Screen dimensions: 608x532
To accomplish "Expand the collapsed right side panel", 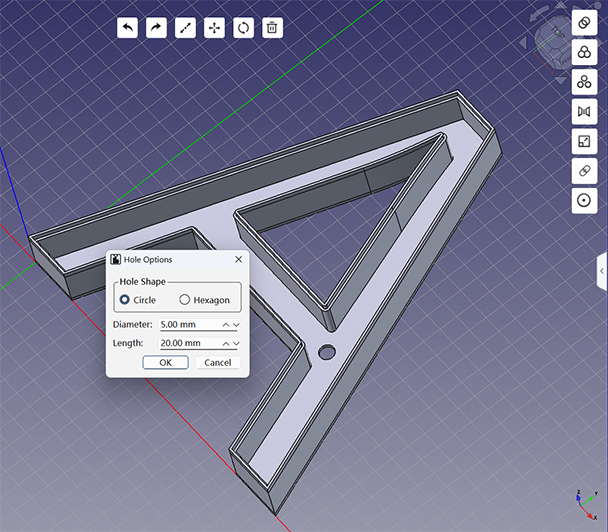I will 602,271.
